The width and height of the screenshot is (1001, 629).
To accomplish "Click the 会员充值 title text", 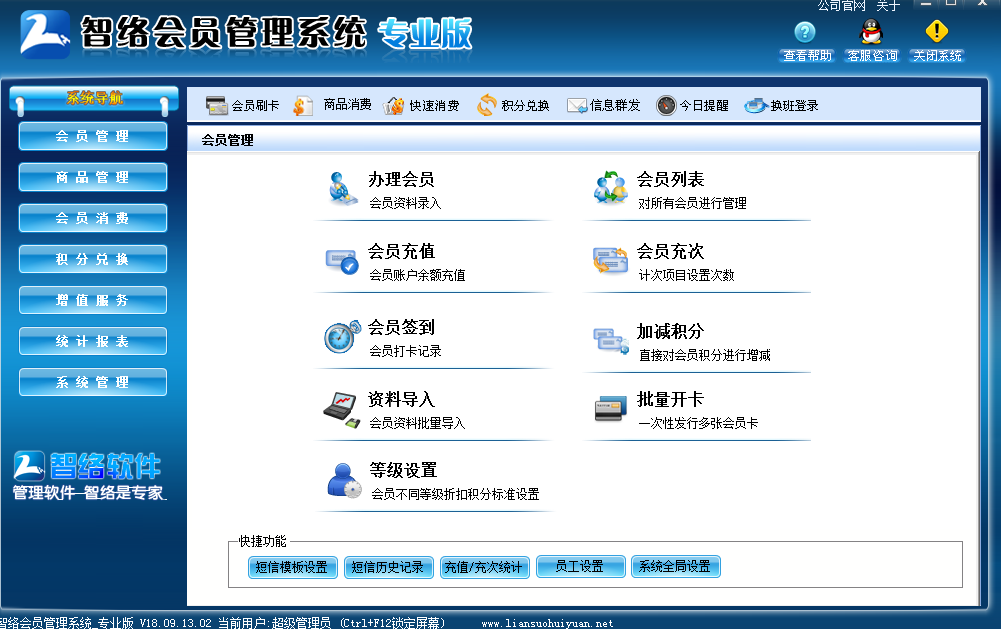I will pos(401,252).
